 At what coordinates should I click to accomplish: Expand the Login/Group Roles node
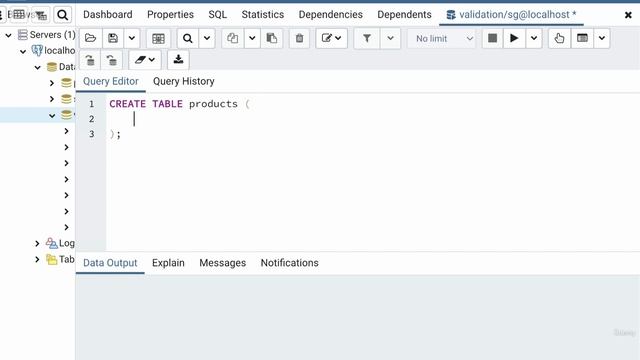(37, 244)
